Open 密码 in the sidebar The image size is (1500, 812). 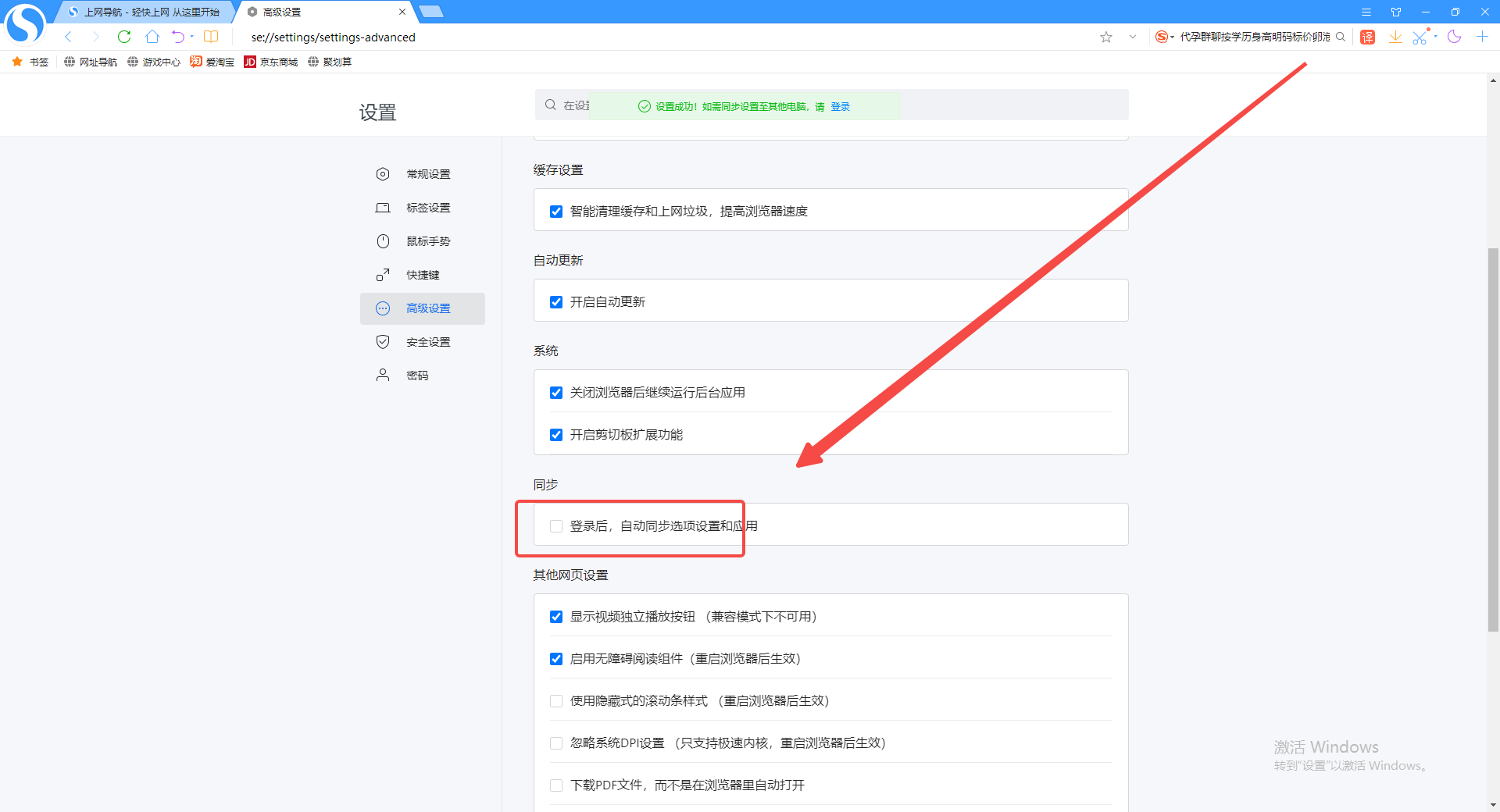[422, 376]
